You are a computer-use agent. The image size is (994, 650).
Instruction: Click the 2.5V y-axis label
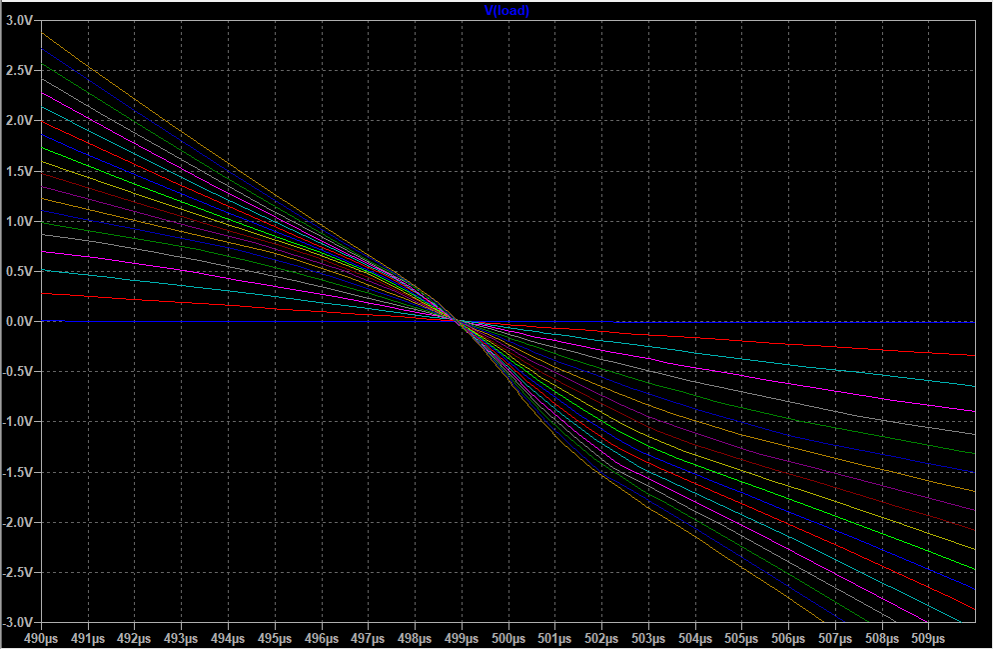pyautogui.click(x=19, y=70)
